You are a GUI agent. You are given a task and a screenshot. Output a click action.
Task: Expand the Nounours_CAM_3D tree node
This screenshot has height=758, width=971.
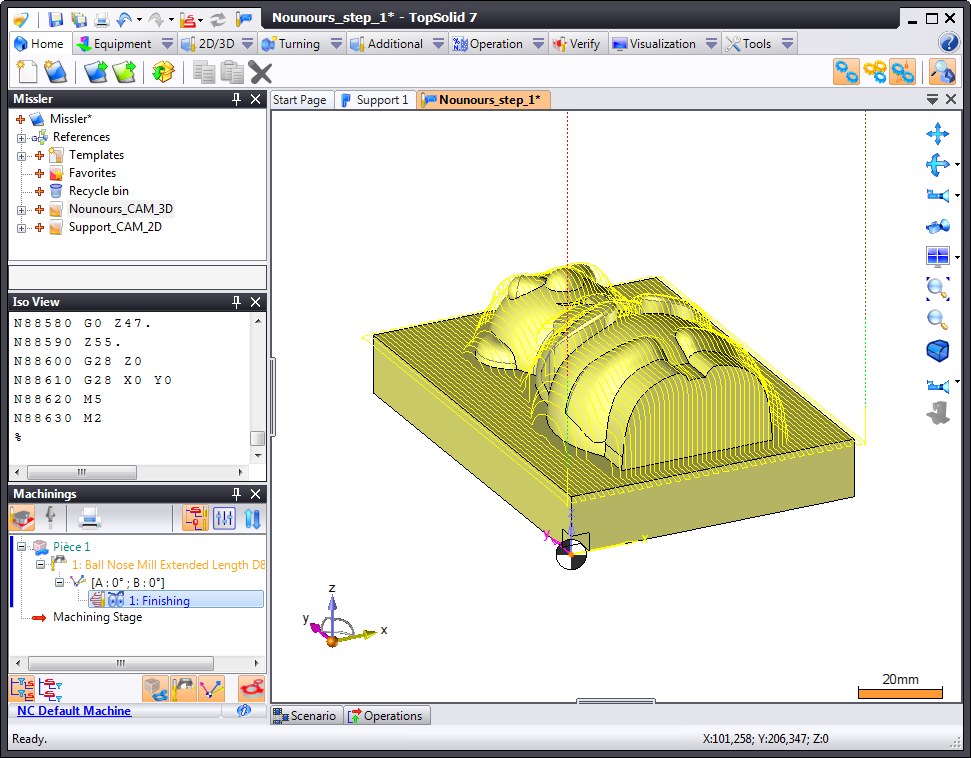tap(22, 209)
